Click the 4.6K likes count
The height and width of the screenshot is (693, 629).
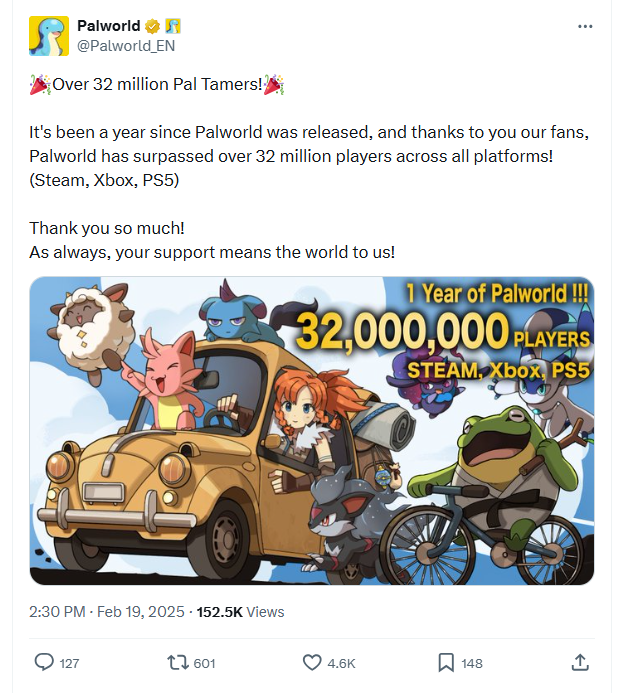pos(341,663)
